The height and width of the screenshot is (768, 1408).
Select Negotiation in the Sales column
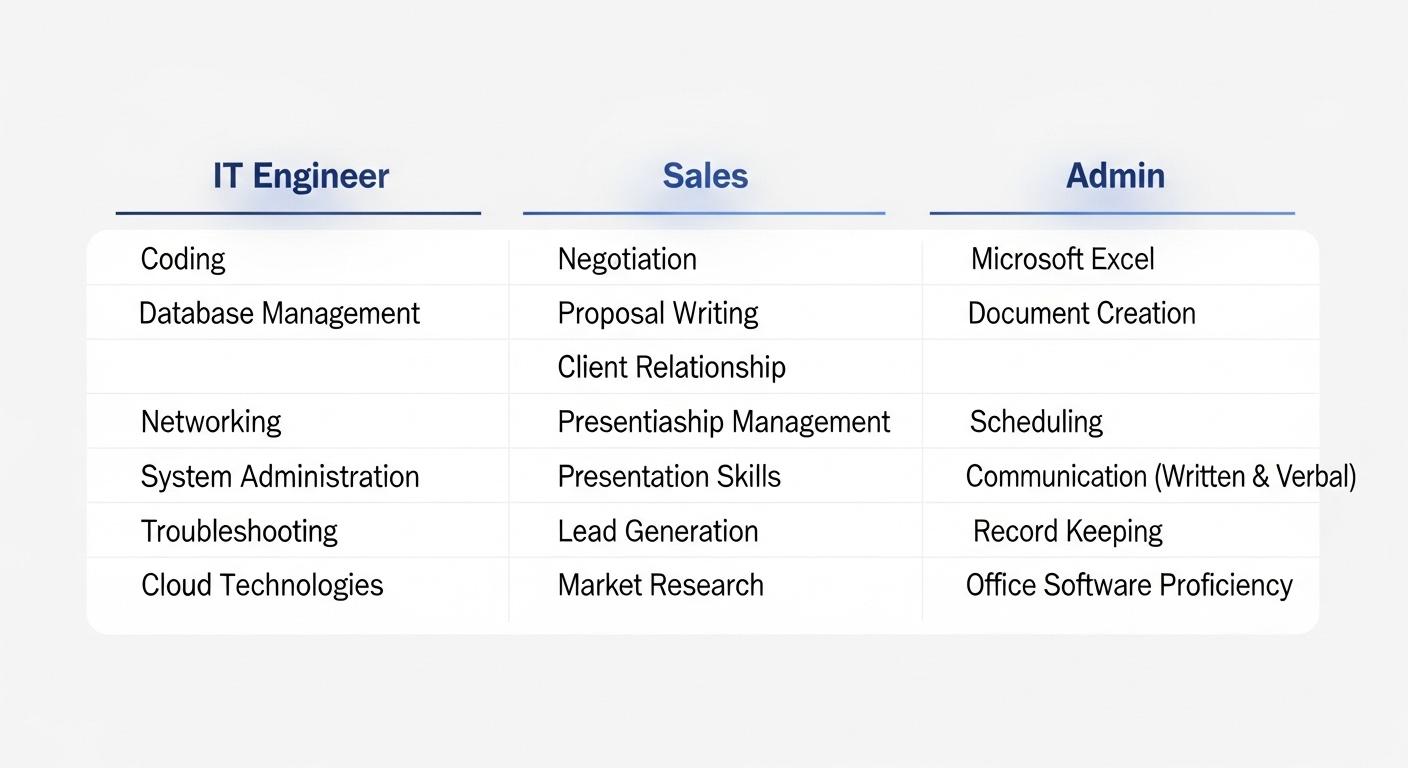coord(627,259)
